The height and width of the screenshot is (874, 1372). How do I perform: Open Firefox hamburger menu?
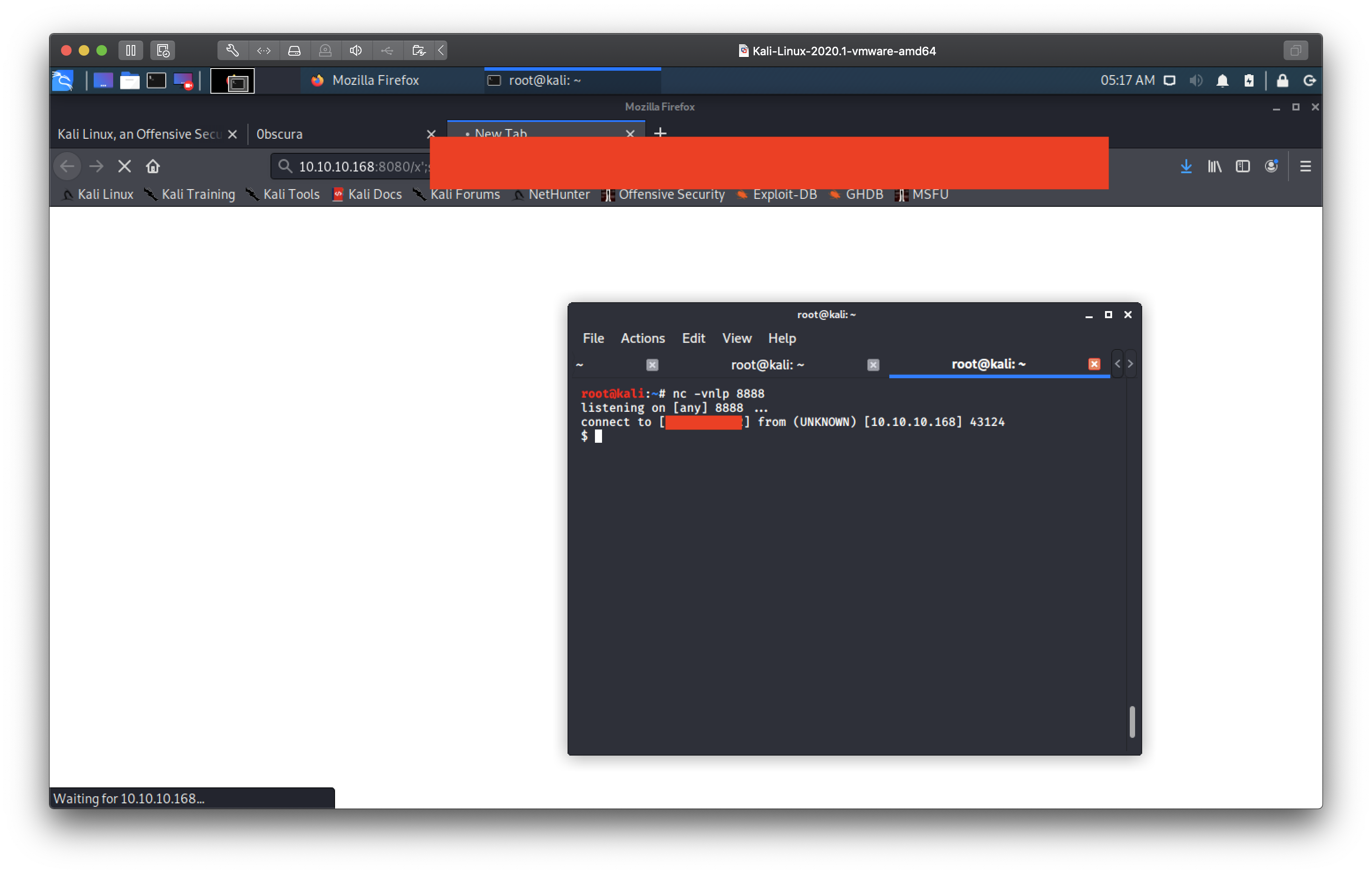(1305, 167)
